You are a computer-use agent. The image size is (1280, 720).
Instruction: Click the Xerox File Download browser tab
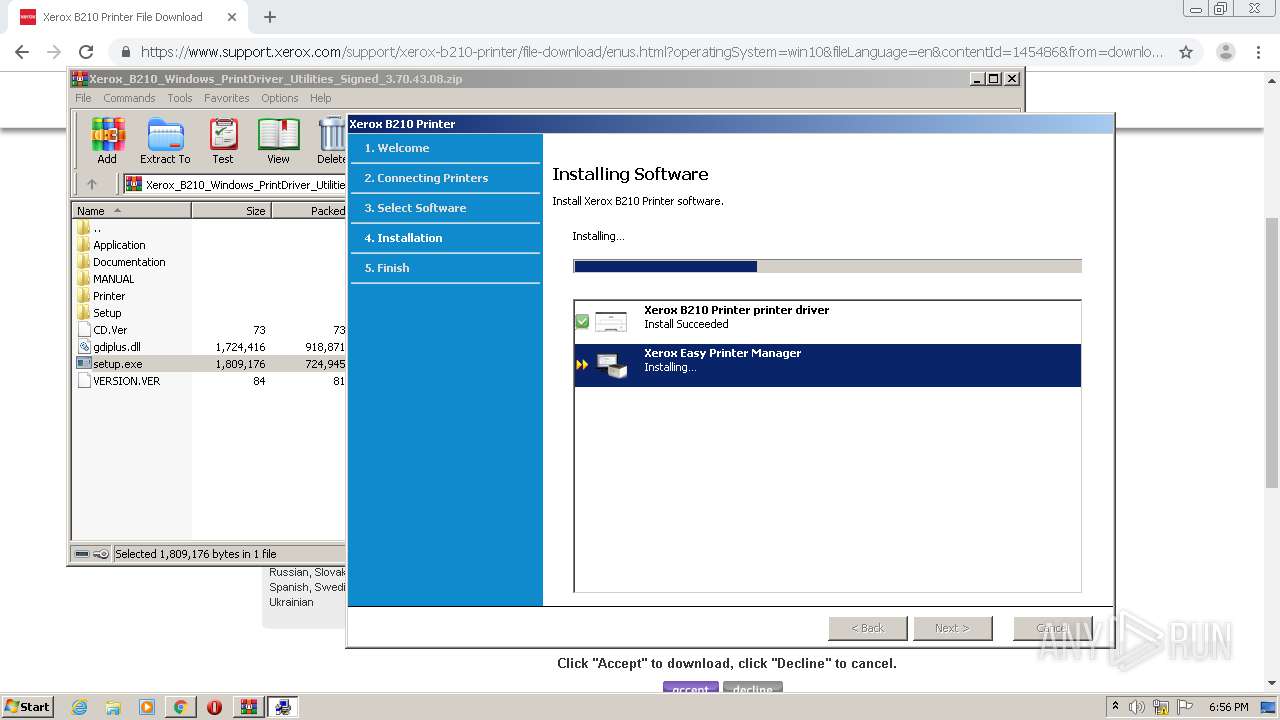pyautogui.click(x=124, y=17)
